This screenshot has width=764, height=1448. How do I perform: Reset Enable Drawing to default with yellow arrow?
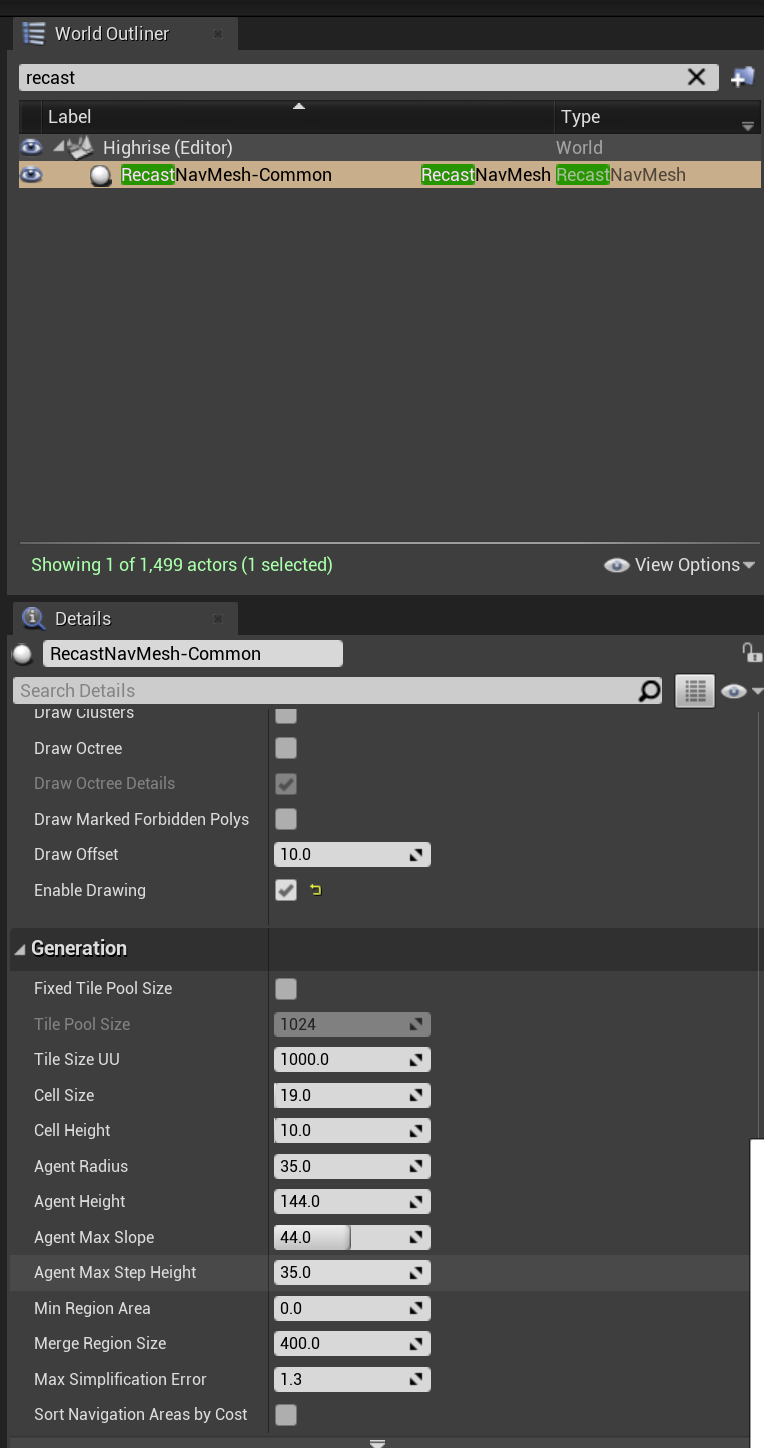pos(316,890)
